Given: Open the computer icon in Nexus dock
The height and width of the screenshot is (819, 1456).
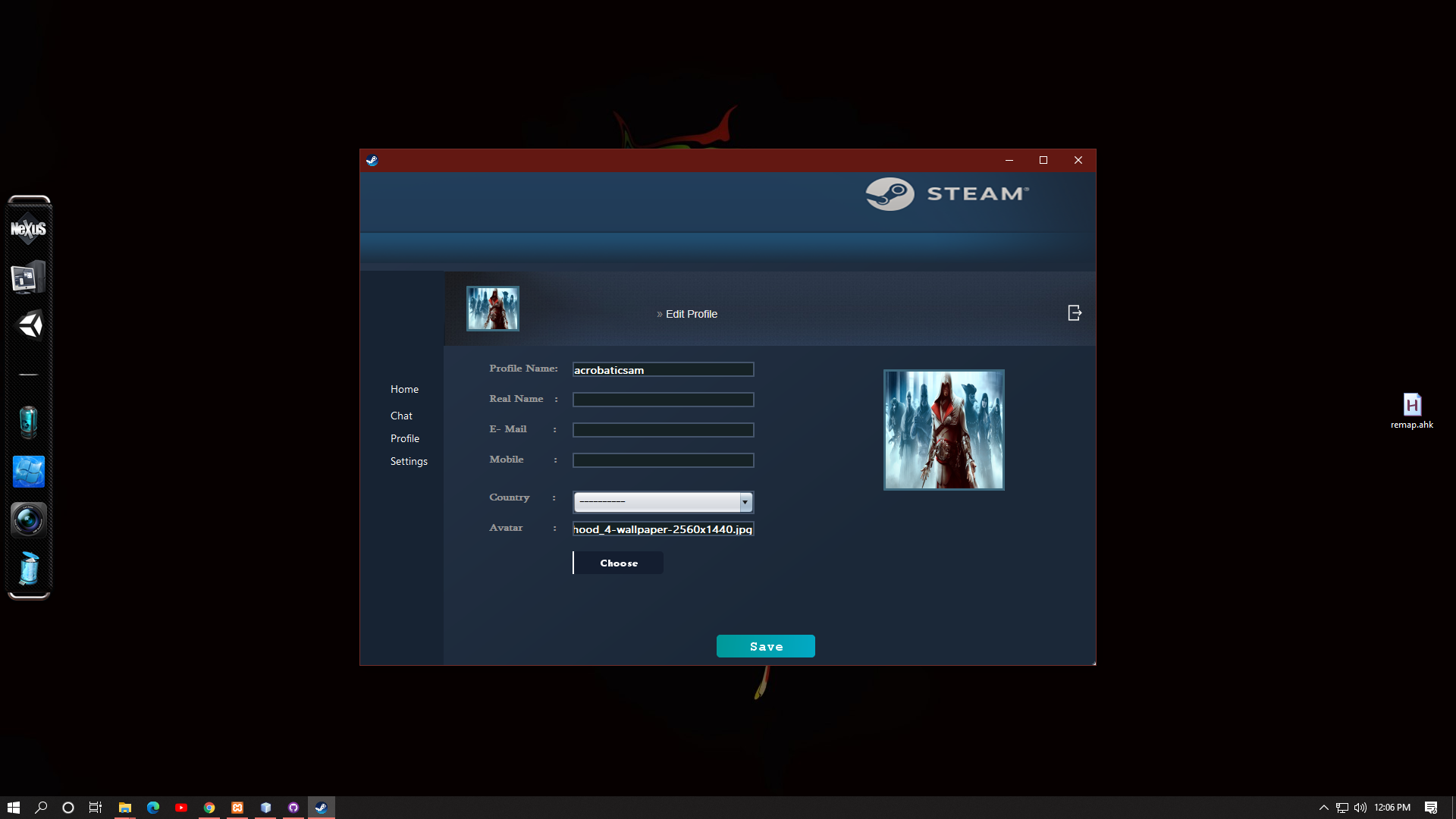Looking at the screenshot, I should (x=29, y=278).
